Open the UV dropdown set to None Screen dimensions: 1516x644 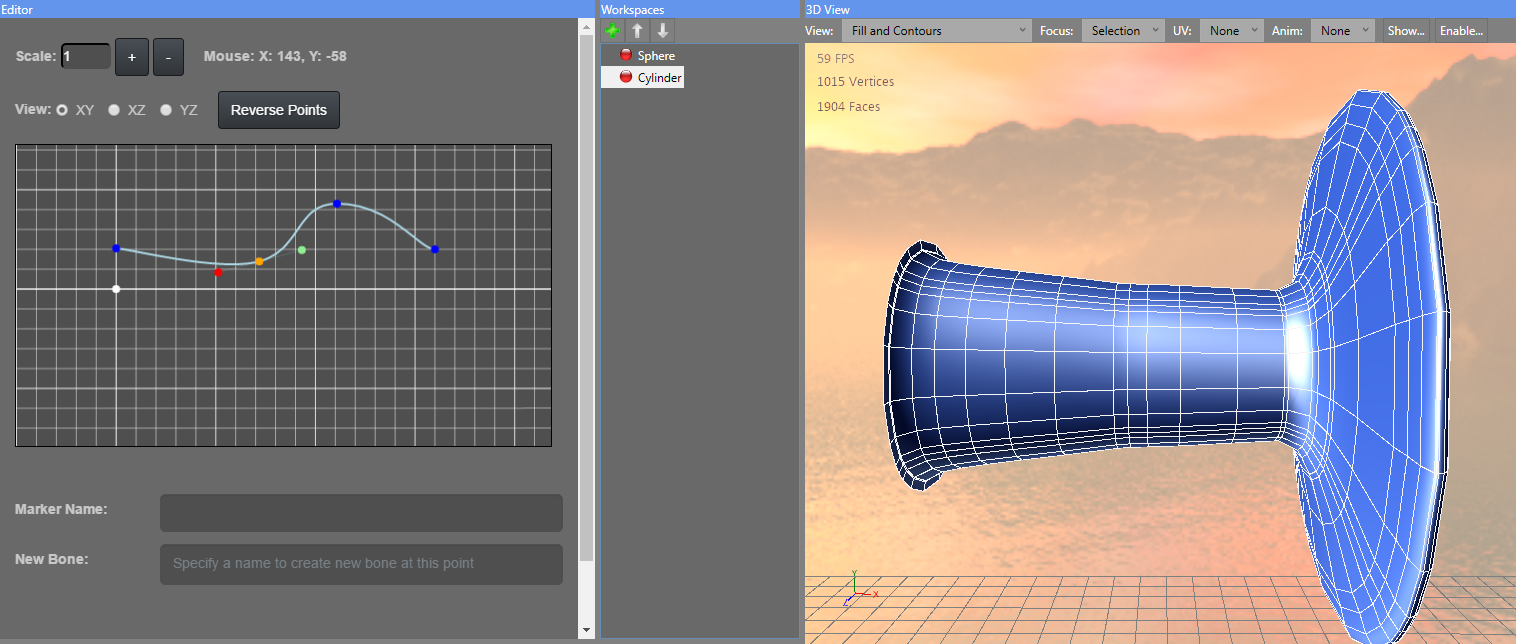click(1230, 31)
